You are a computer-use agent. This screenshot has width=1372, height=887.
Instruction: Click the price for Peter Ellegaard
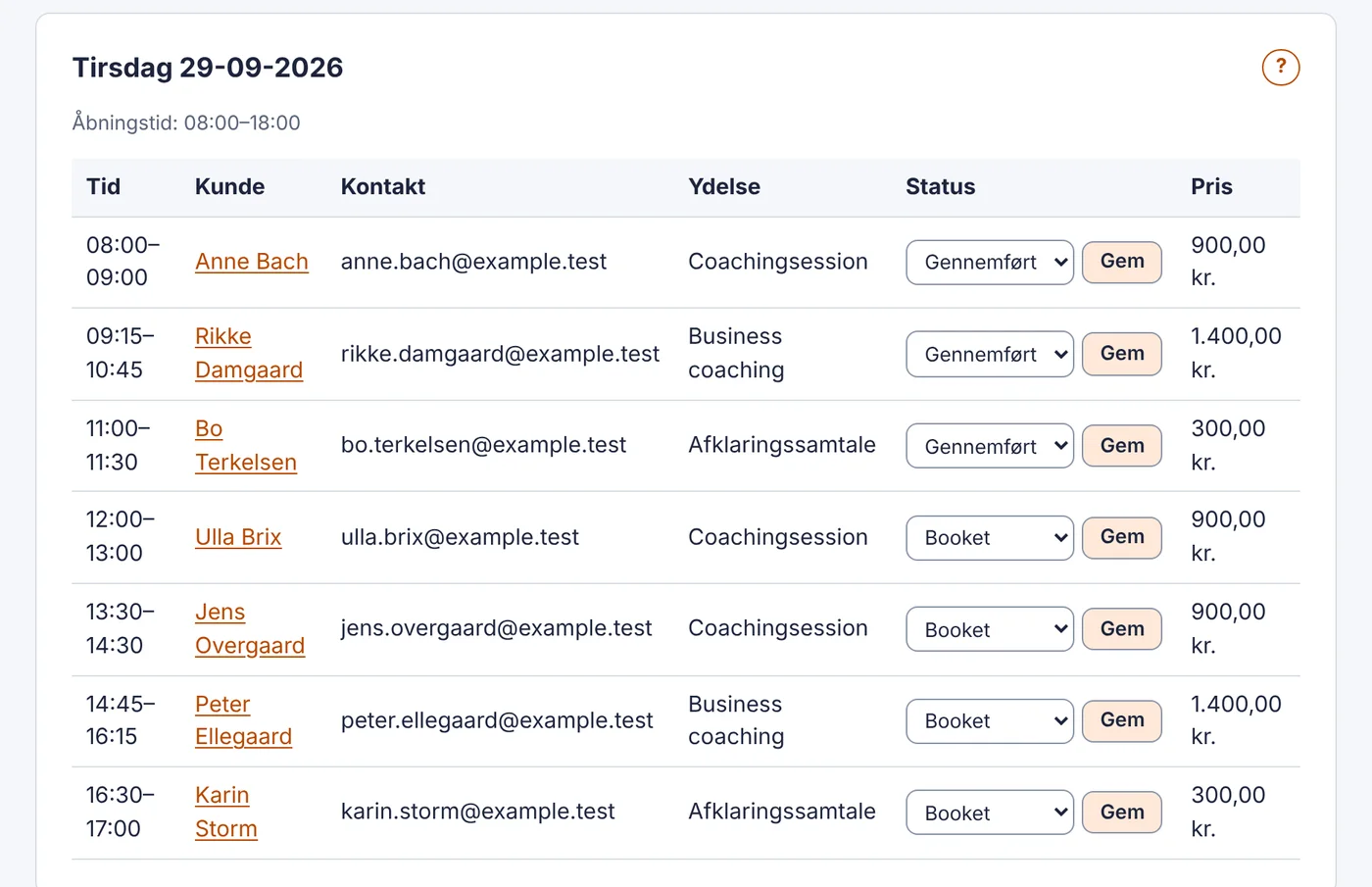1236,720
